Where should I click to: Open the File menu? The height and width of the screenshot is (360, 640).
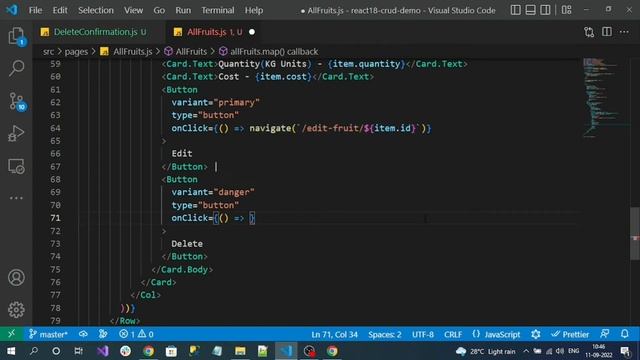(x=36, y=10)
